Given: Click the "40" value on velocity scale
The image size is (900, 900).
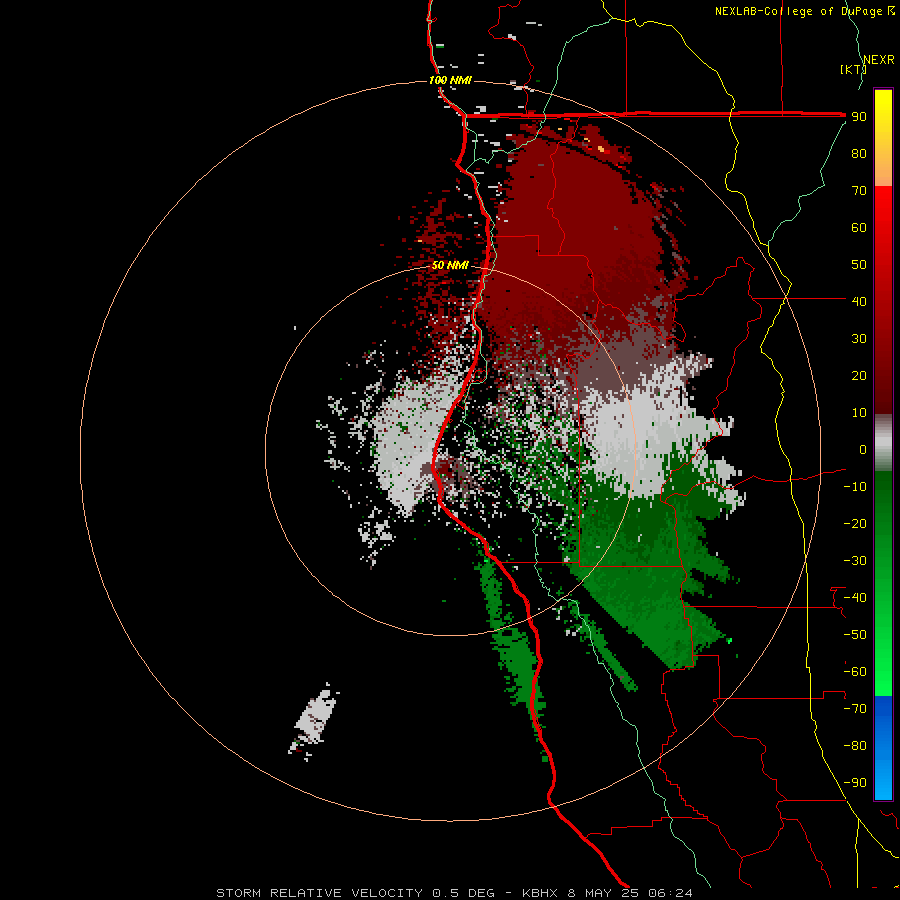Looking at the screenshot, I should tap(859, 301).
